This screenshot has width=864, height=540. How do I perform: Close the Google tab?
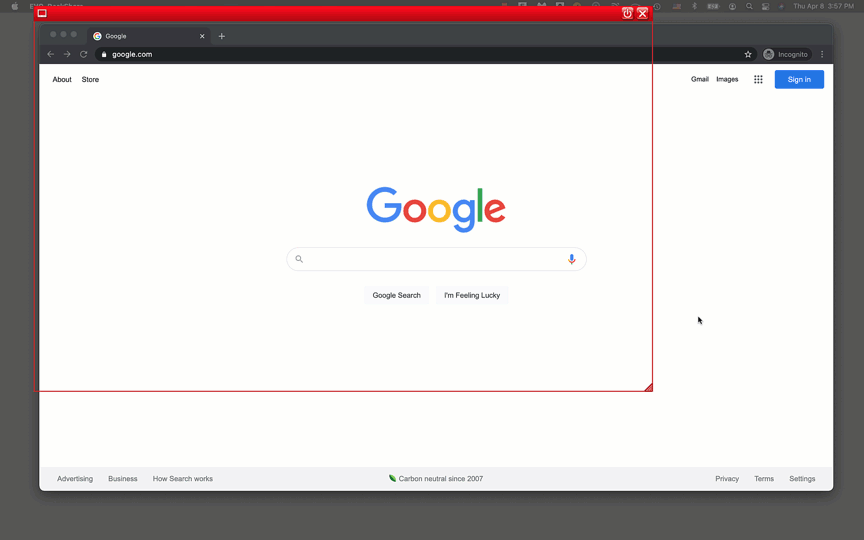click(x=202, y=36)
